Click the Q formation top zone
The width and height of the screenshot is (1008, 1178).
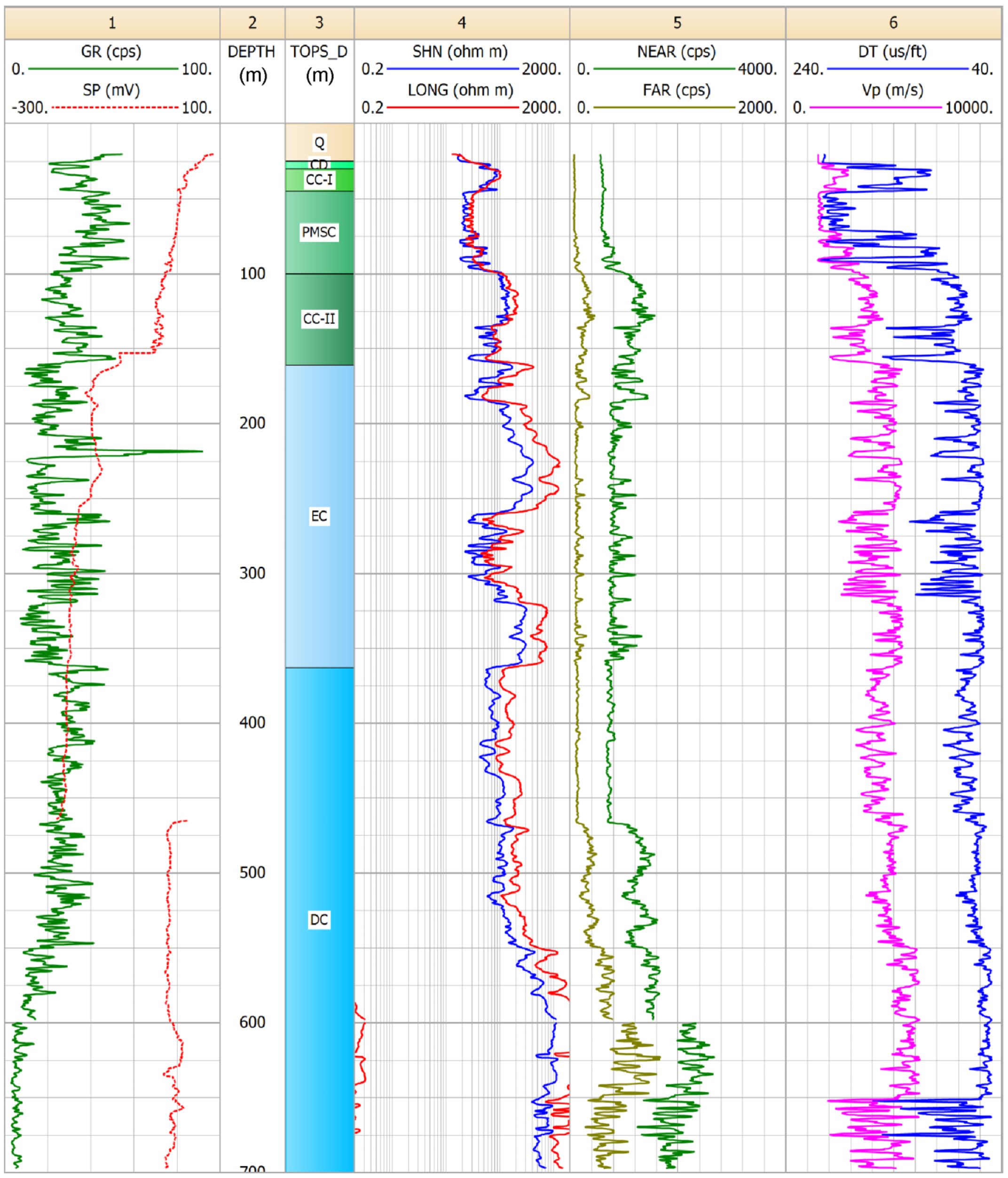[x=320, y=143]
